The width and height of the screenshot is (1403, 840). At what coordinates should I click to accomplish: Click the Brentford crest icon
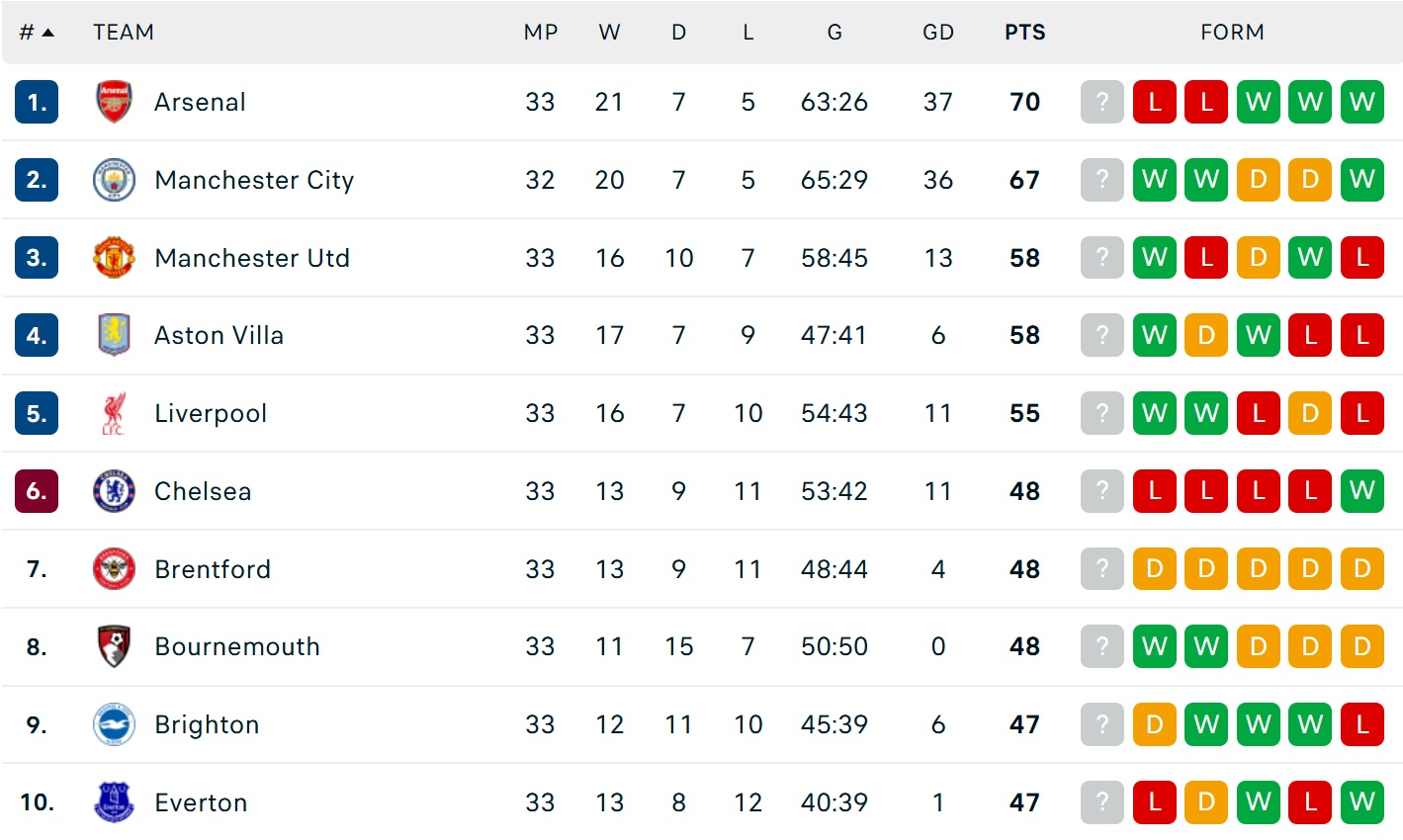114,569
